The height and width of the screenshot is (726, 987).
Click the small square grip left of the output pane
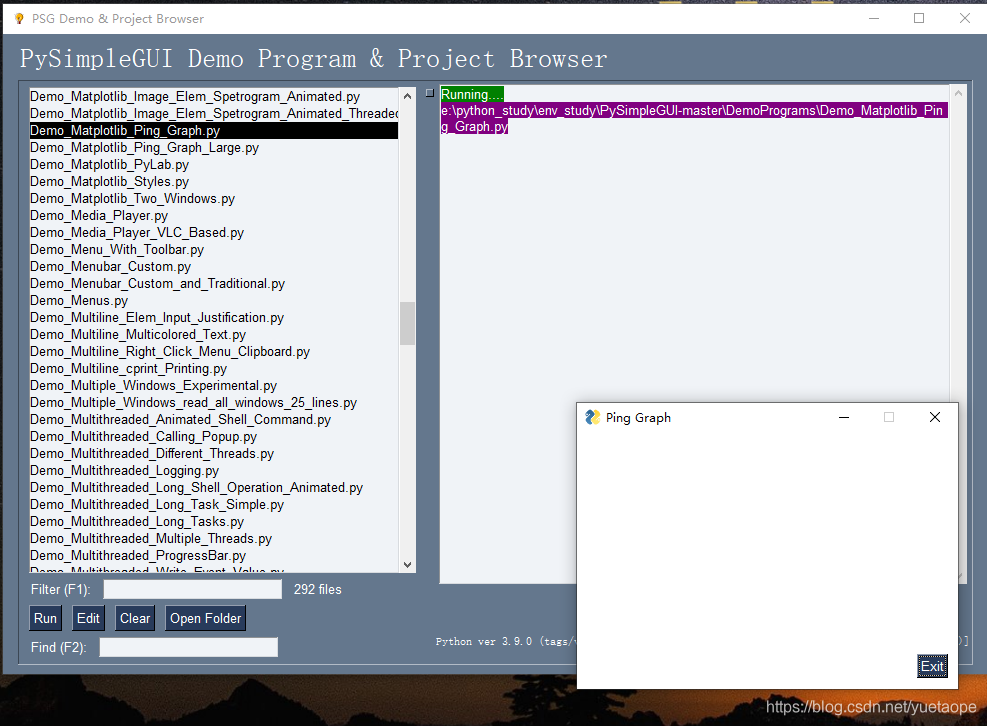coord(430,93)
